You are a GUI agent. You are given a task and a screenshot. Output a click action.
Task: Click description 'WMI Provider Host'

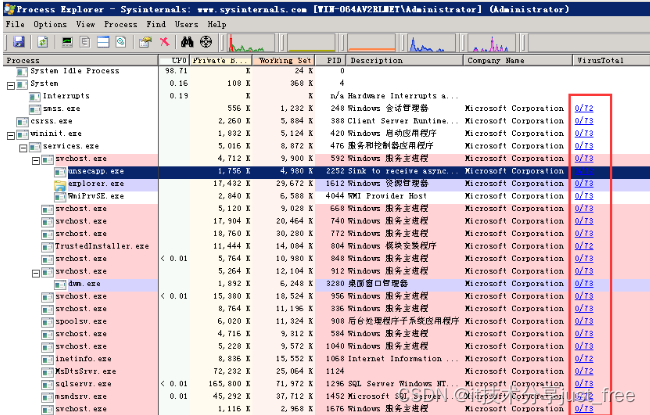coord(387,196)
